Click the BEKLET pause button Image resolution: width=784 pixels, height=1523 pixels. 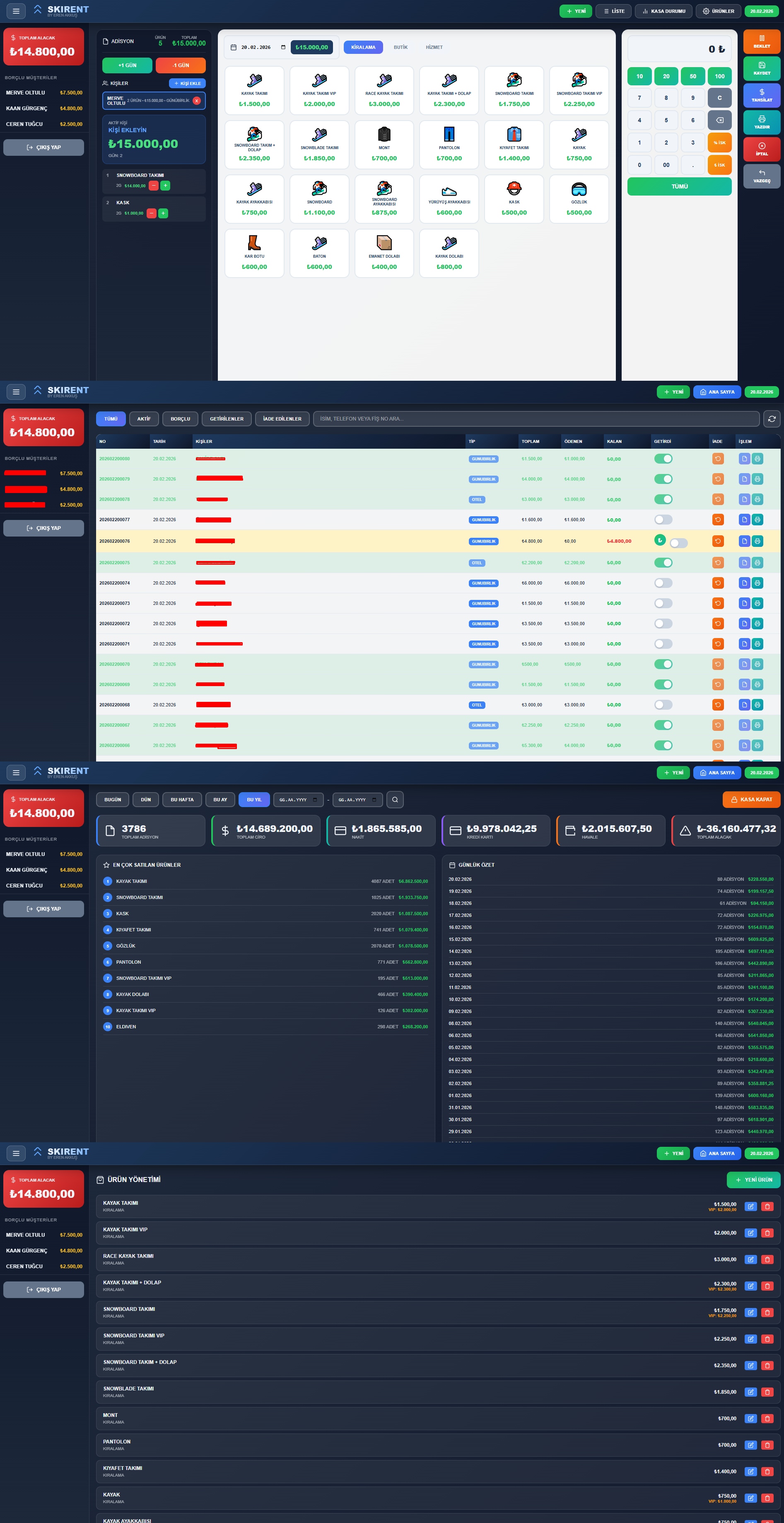(x=762, y=41)
